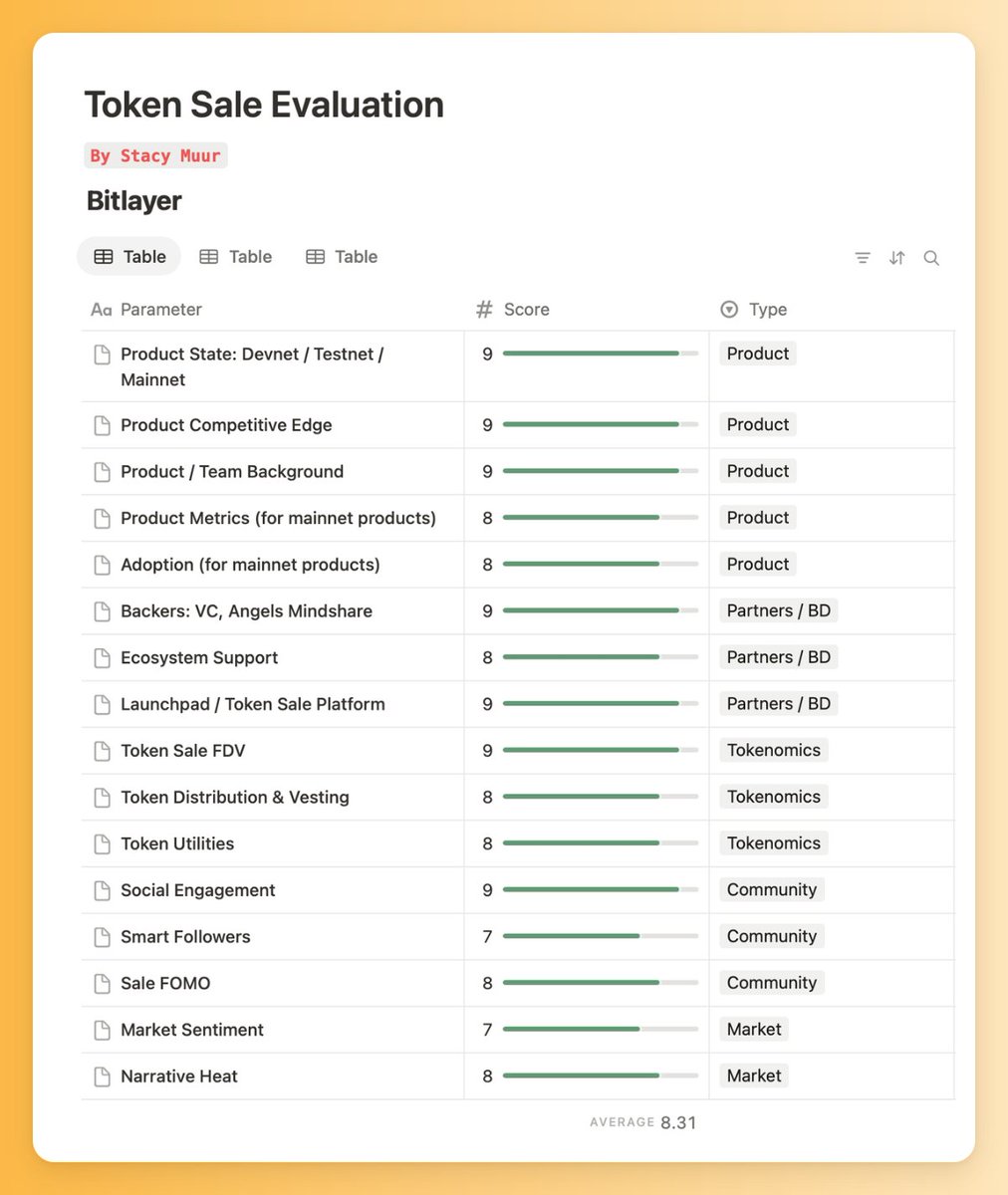Click the Tokenomics tag for Token Utilities
1008x1195 pixels.
coord(774,842)
